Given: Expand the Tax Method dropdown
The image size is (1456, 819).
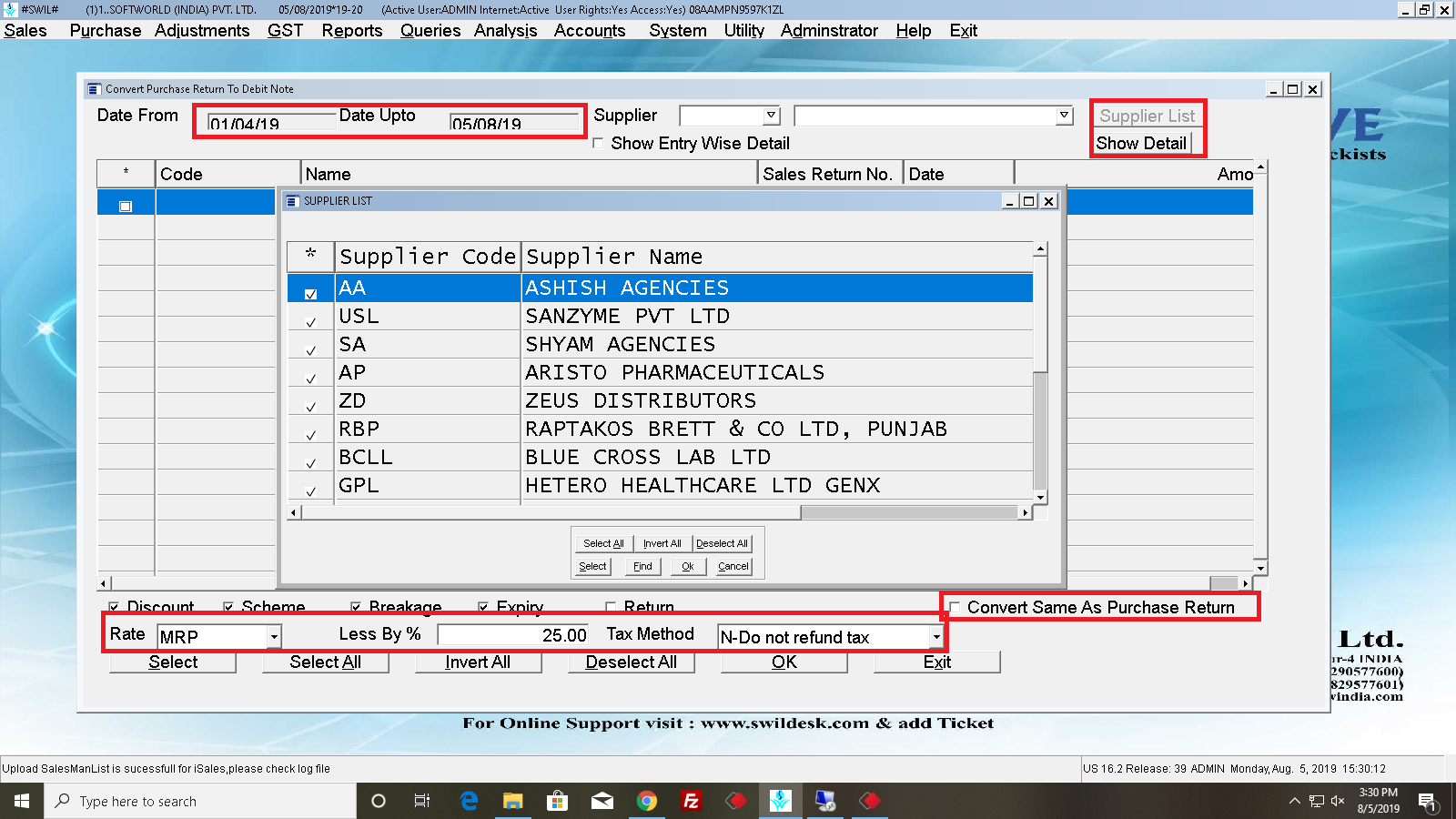Looking at the screenshot, I should click(x=935, y=637).
